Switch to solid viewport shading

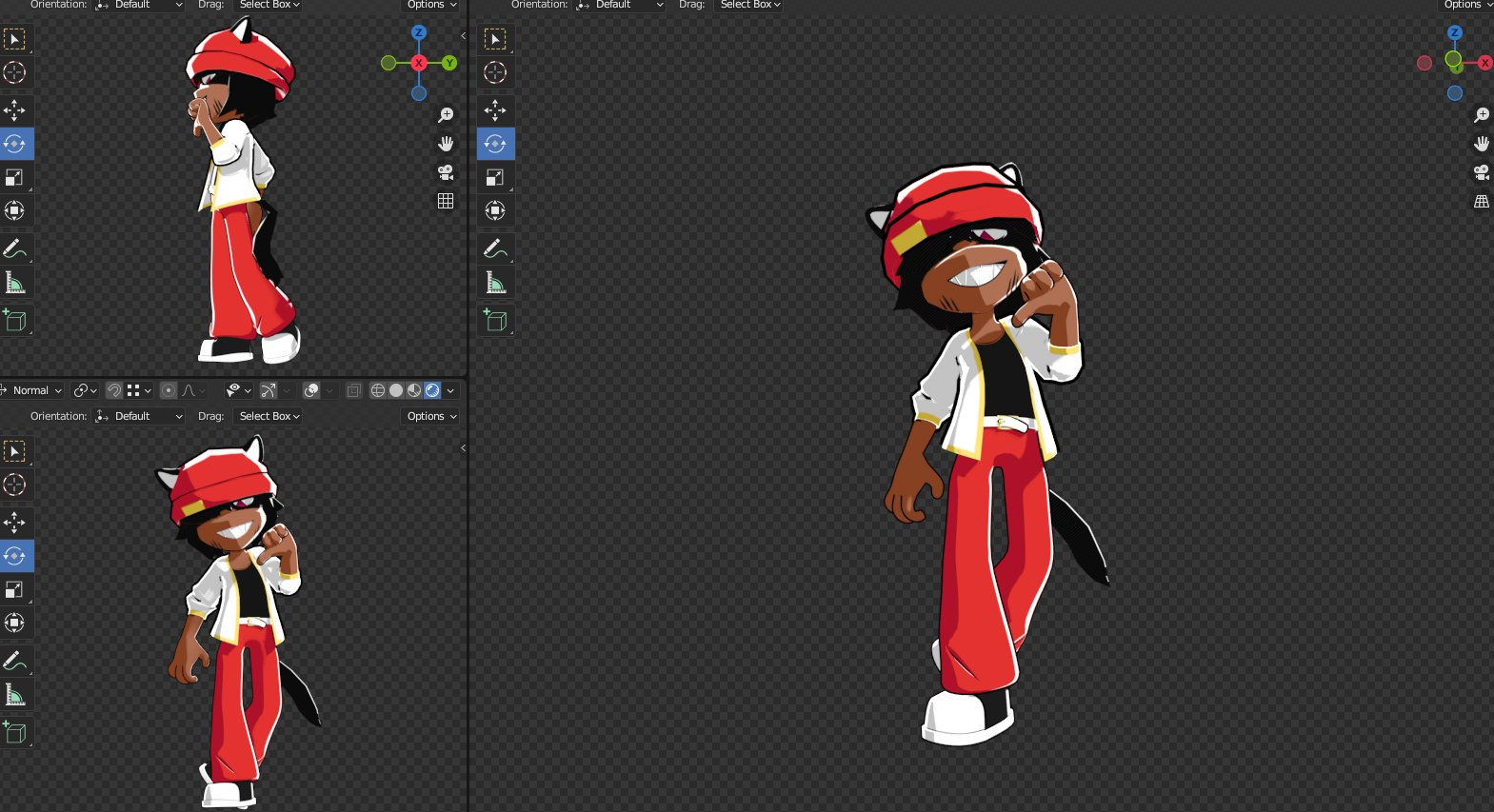[x=396, y=390]
